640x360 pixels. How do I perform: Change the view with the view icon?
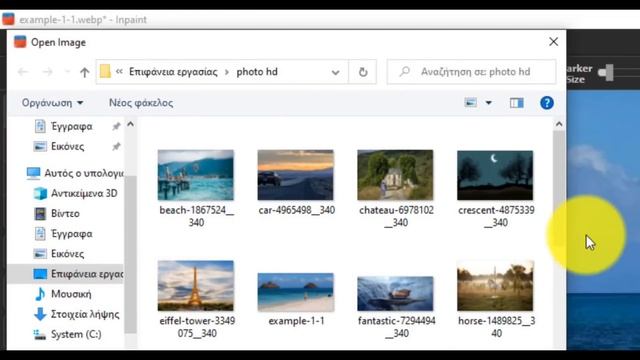(x=471, y=102)
